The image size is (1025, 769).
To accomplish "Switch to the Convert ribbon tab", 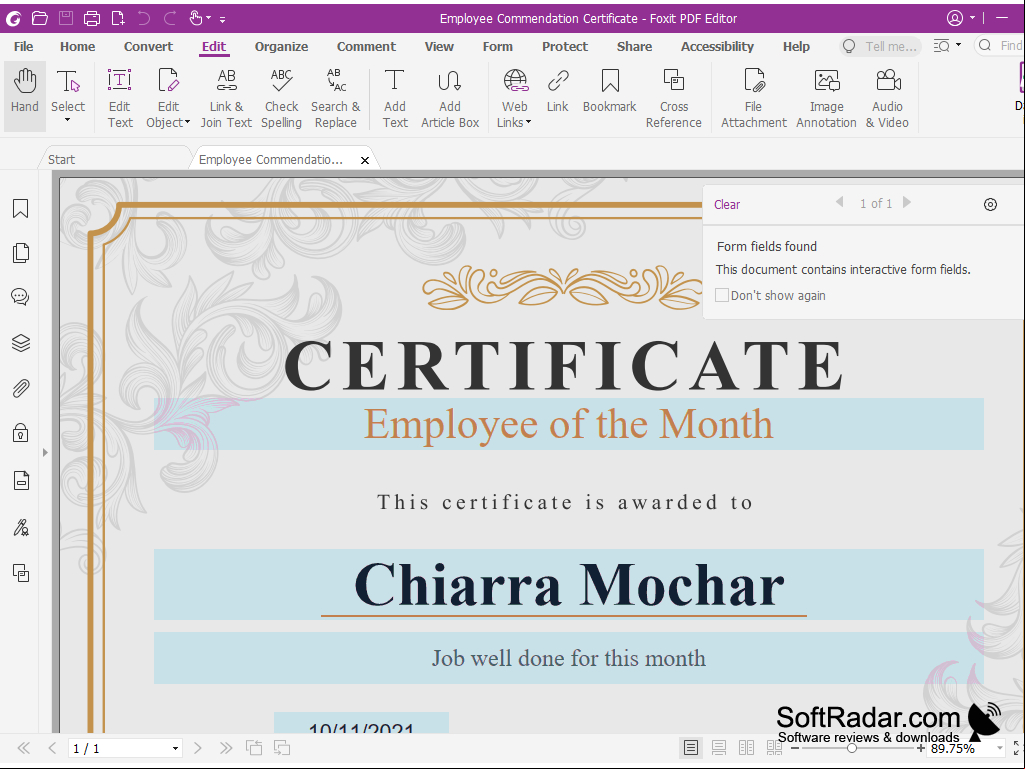I will point(148,46).
